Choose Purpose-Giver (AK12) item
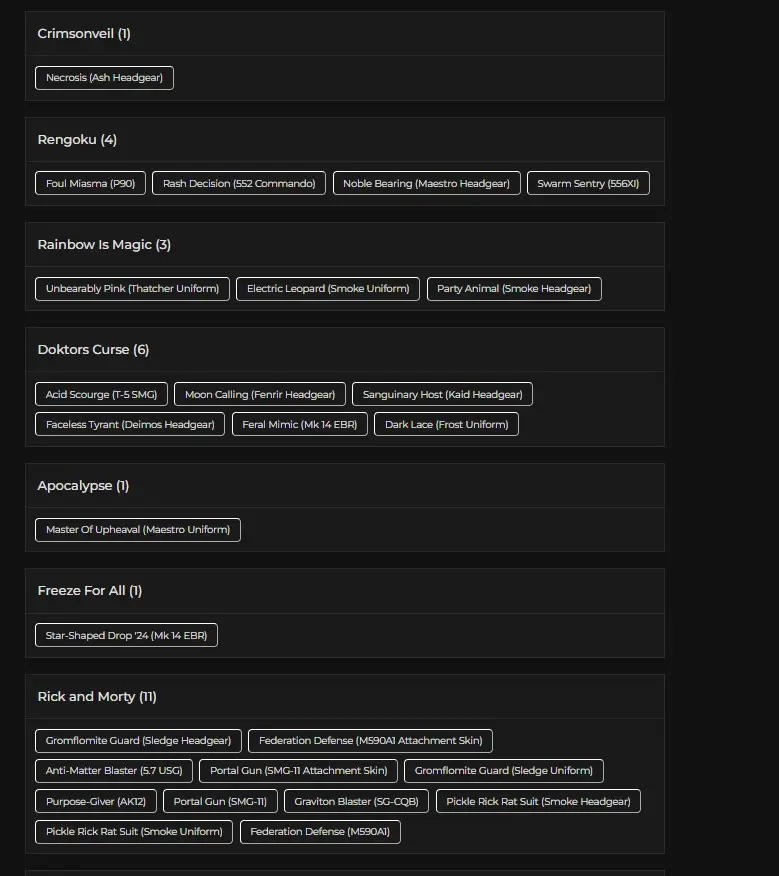Image resolution: width=779 pixels, height=876 pixels. [x=95, y=801]
